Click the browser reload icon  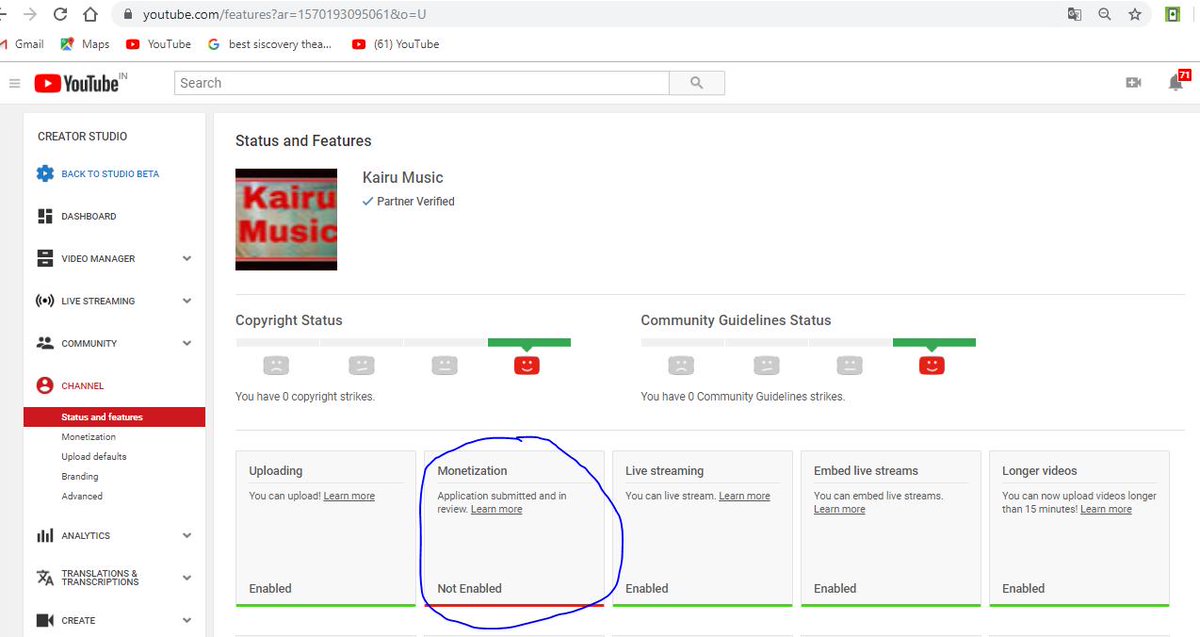pyautogui.click(x=60, y=15)
